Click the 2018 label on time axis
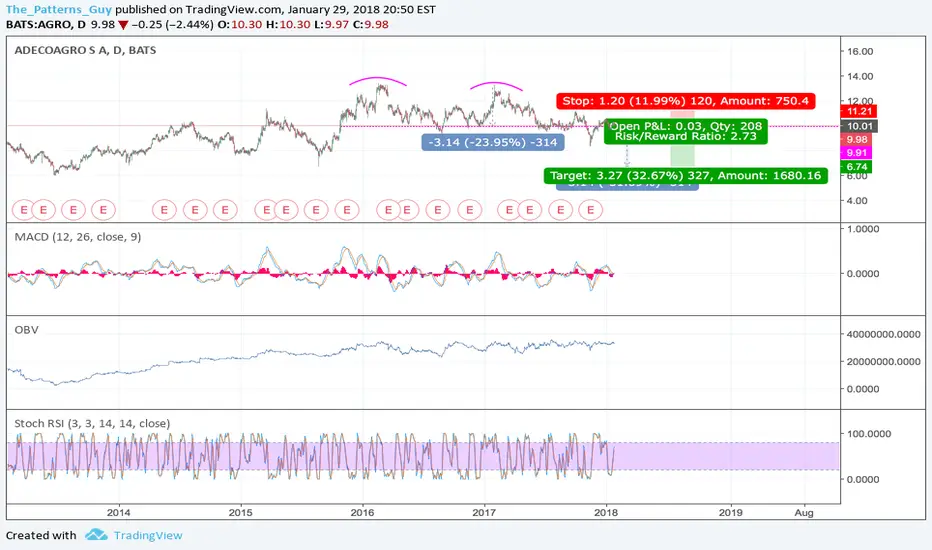 (x=606, y=513)
